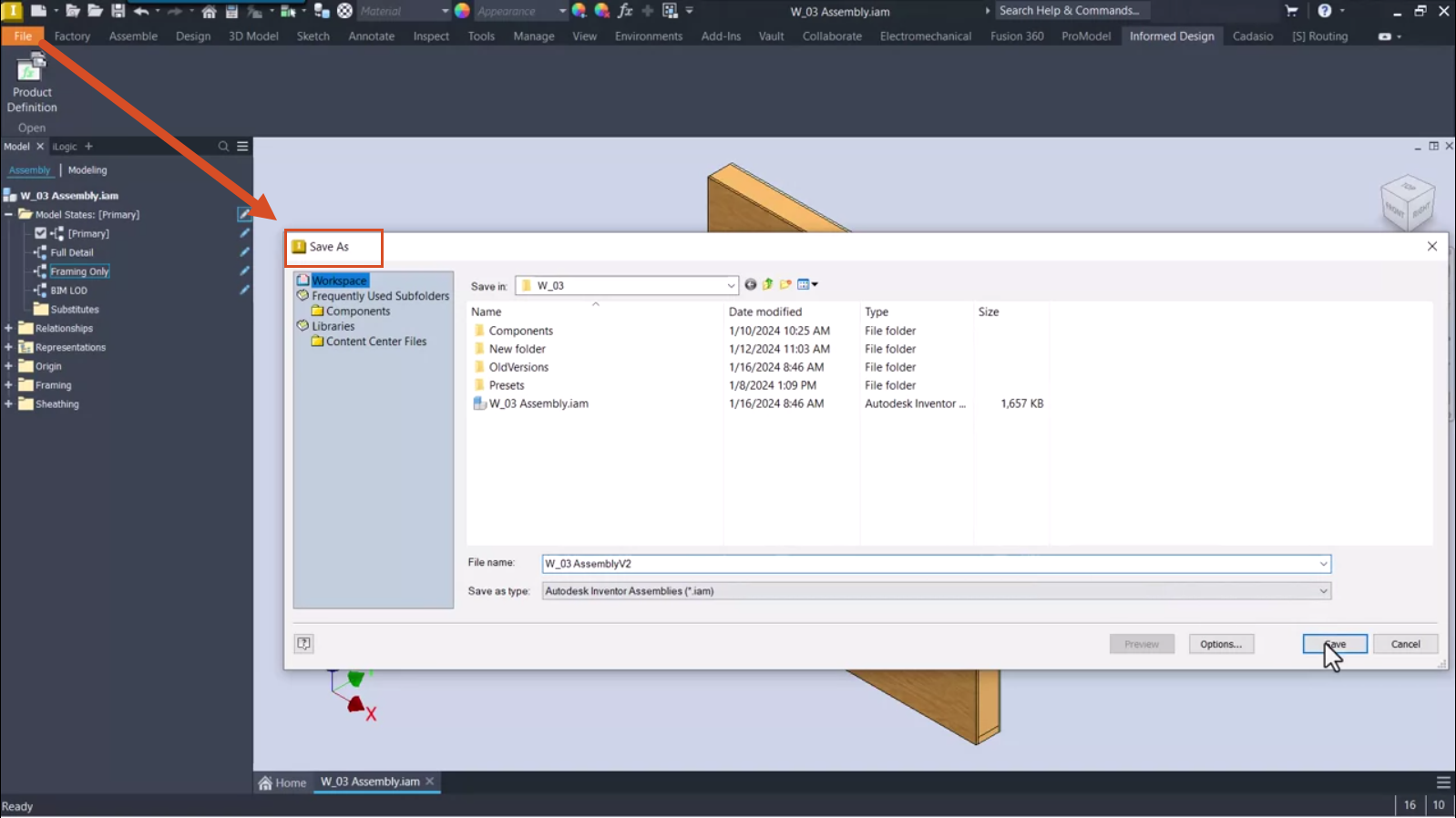Click the Options... button
This screenshot has width=1456, height=818.
coord(1221,644)
